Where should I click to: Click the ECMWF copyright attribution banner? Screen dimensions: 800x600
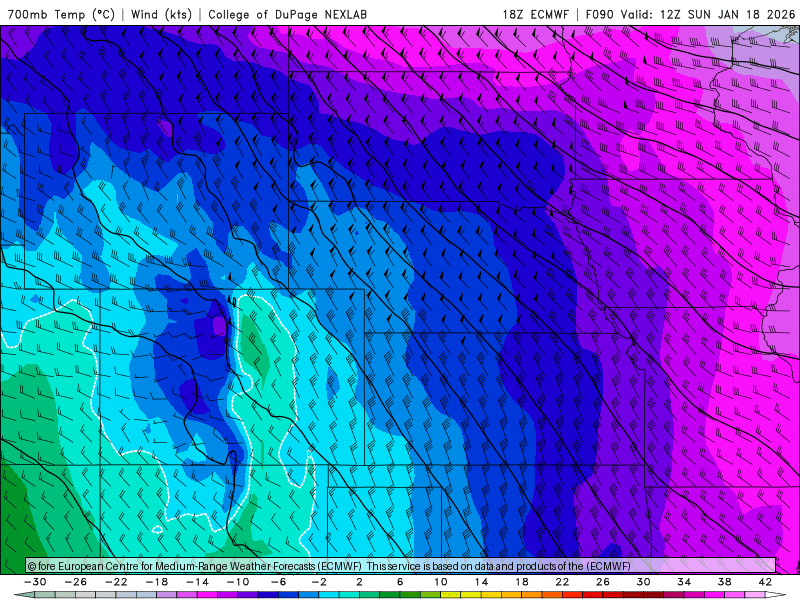[x=401, y=566]
